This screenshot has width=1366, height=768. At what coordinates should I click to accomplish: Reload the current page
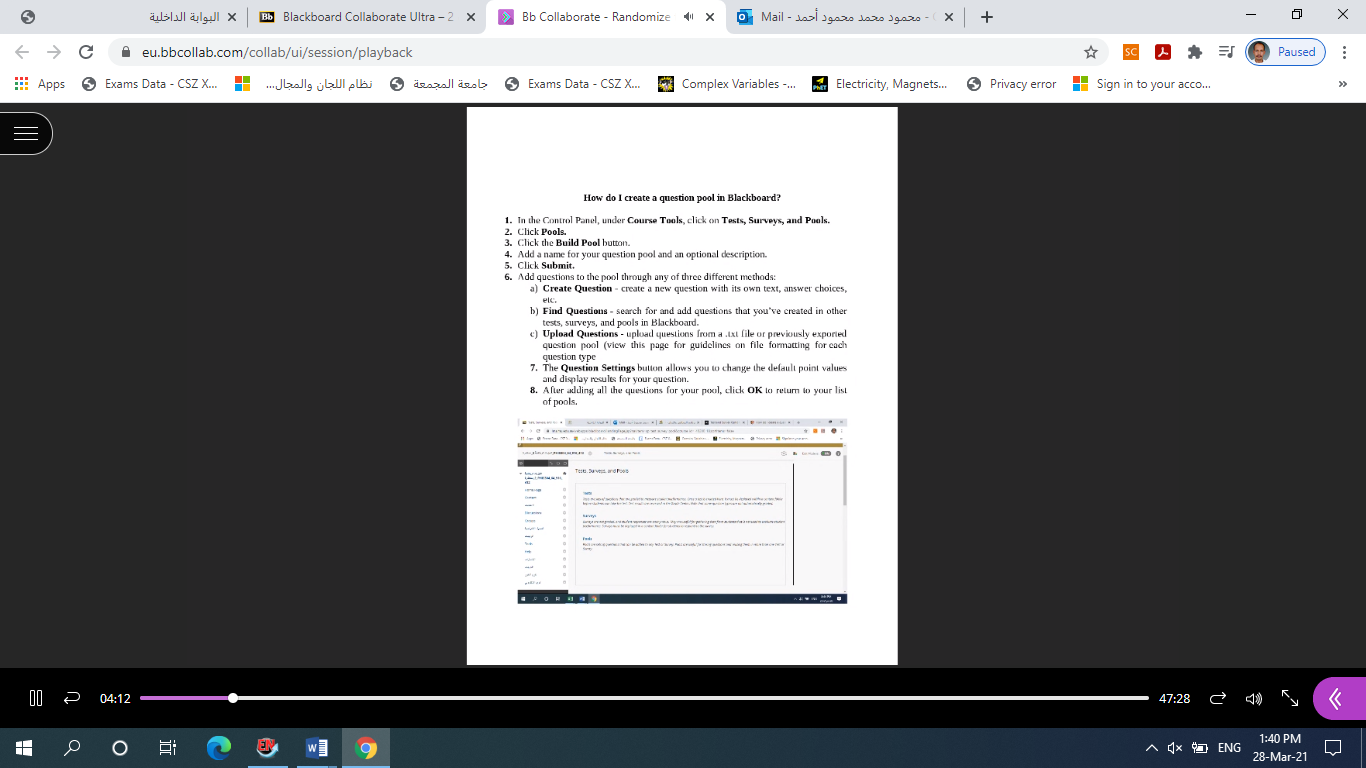[86, 52]
